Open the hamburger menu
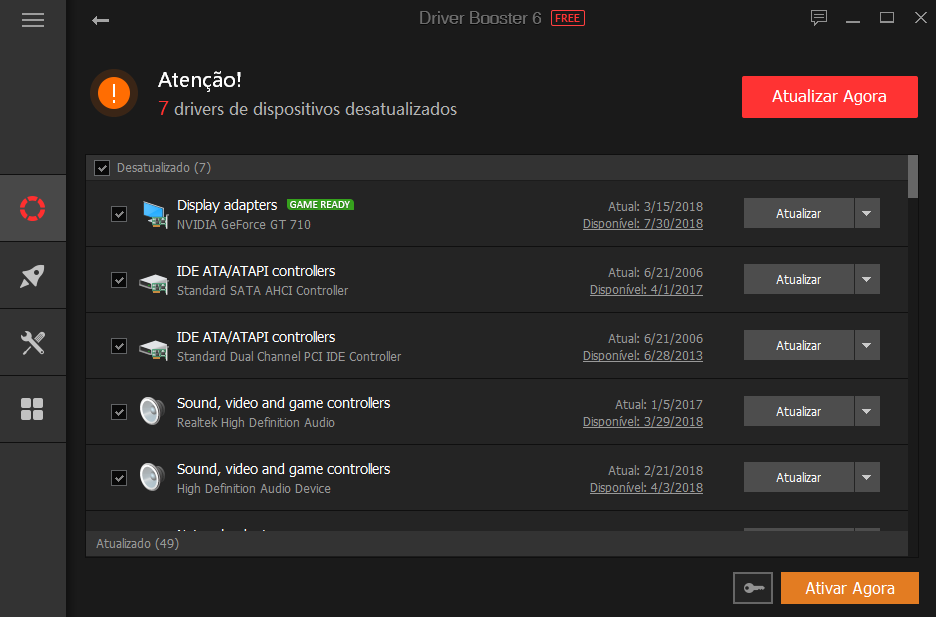This screenshot has width=936, height=617. point(33,20)
